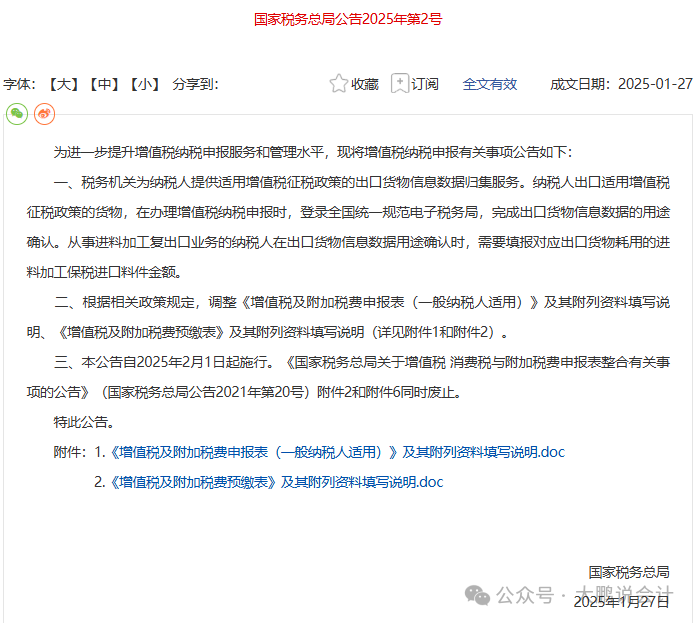Set font size to 大 (large)

pos(64,84)
